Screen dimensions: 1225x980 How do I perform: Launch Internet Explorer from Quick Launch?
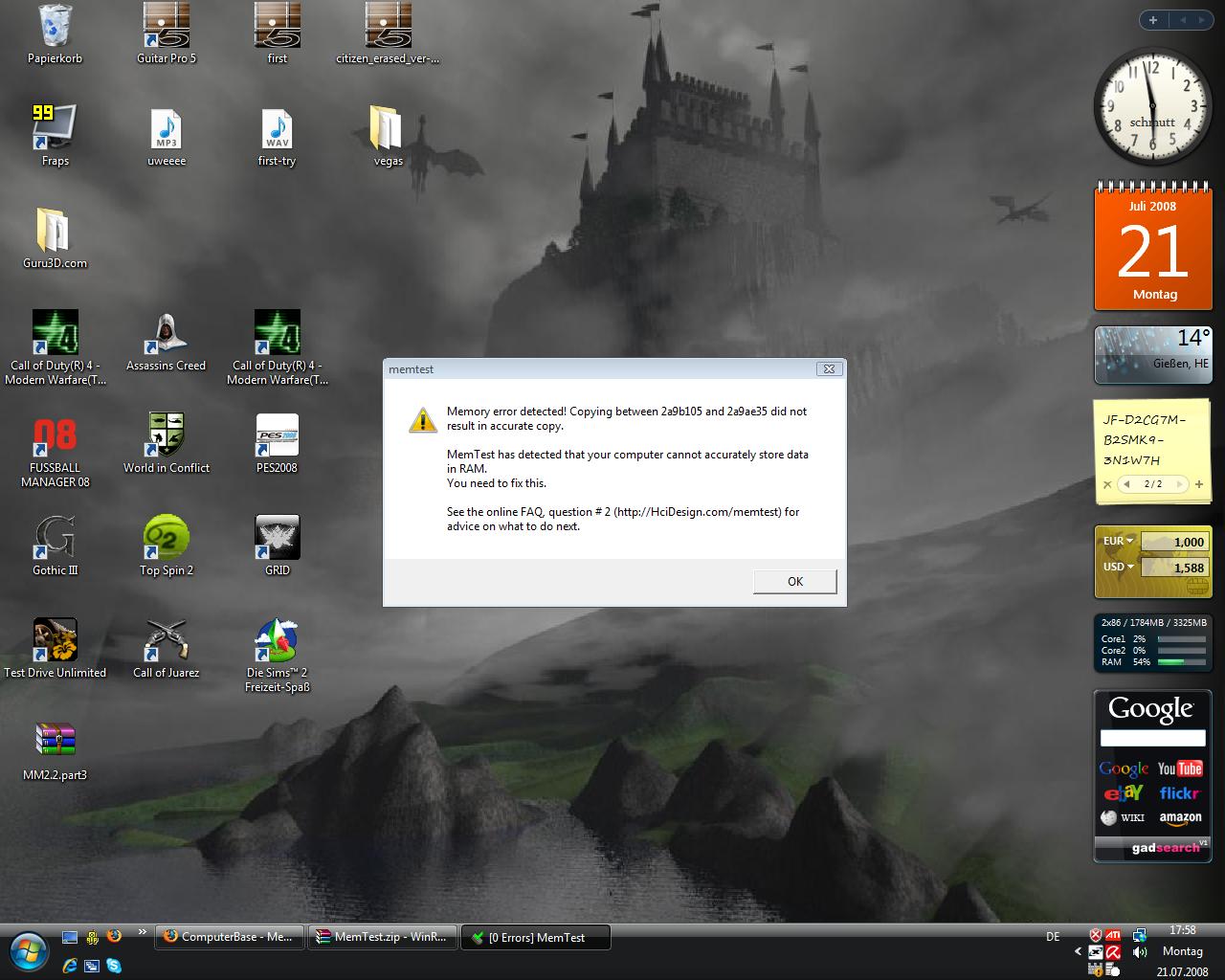click(x=69, y=966)
